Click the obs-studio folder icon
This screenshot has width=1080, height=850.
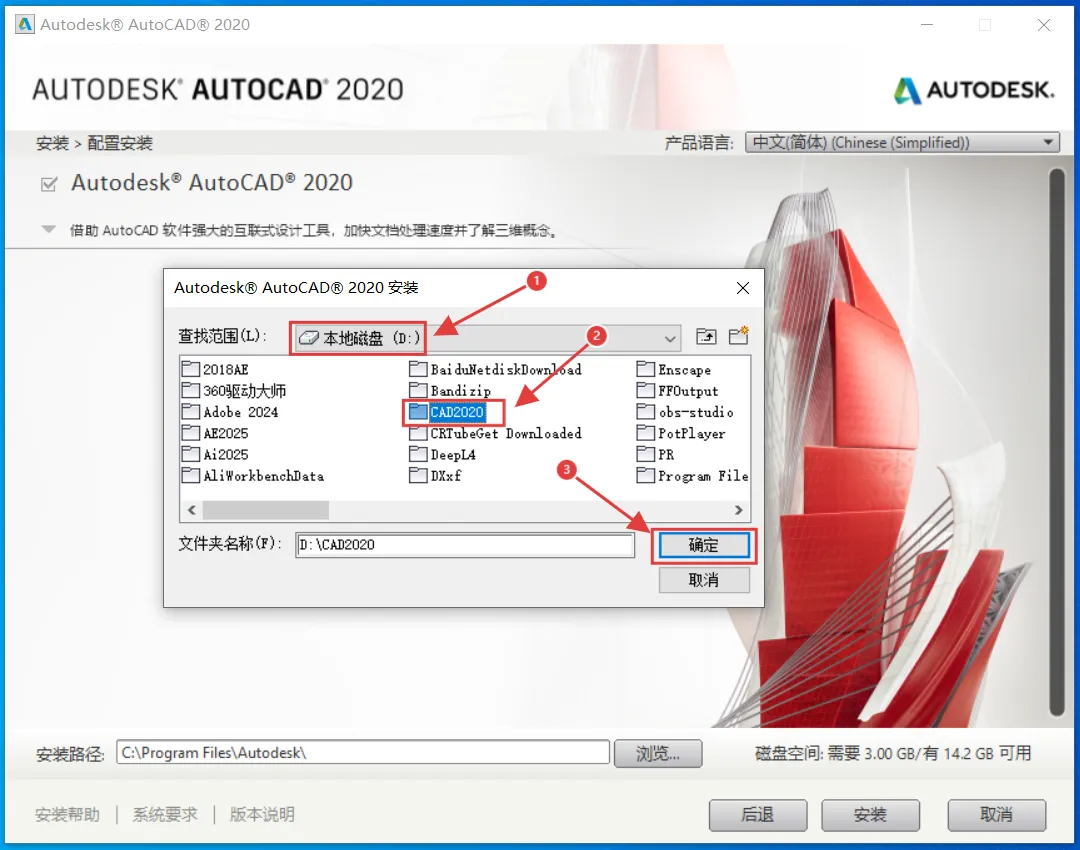click(x=645, y=412)
